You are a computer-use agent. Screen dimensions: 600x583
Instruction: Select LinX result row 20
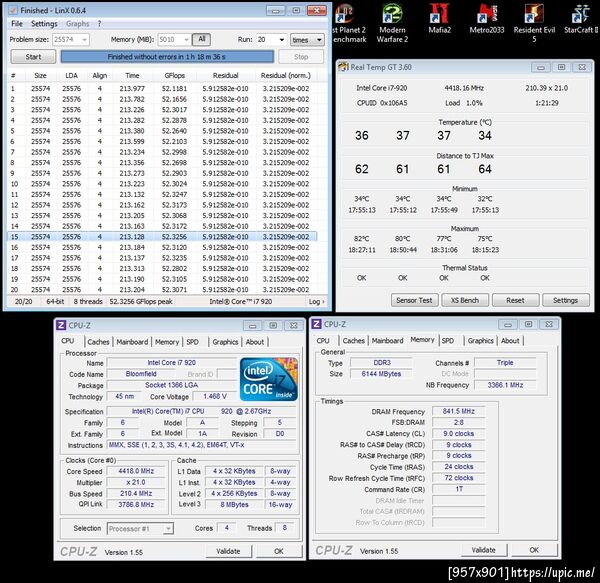click(162, 290)
